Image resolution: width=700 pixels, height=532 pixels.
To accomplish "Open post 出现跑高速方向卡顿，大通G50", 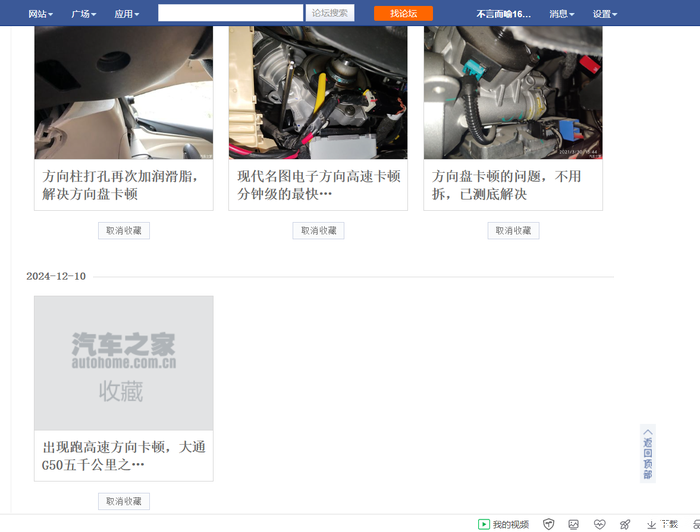I will [124, 456].
